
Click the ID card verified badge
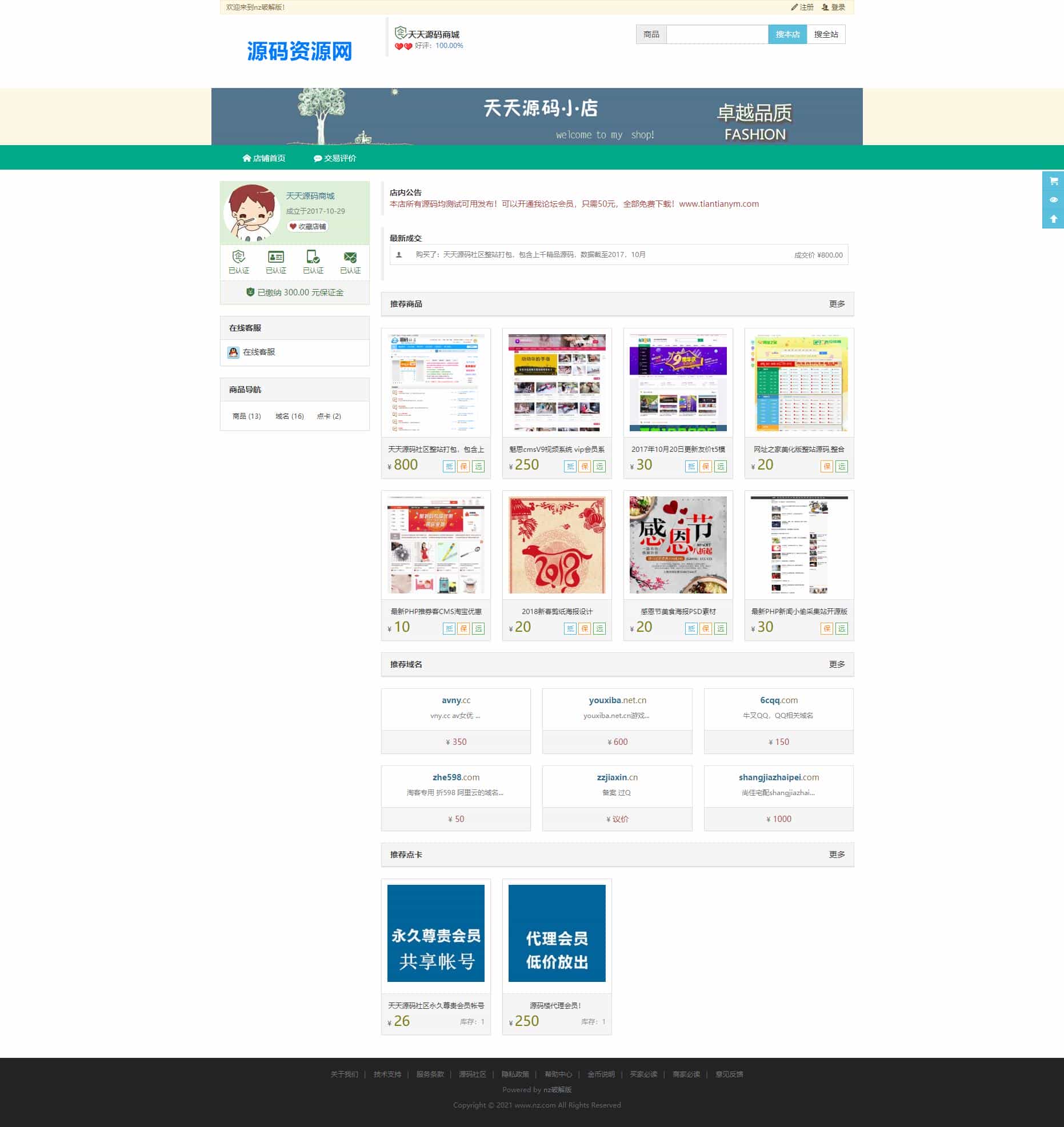pos(276,256)
